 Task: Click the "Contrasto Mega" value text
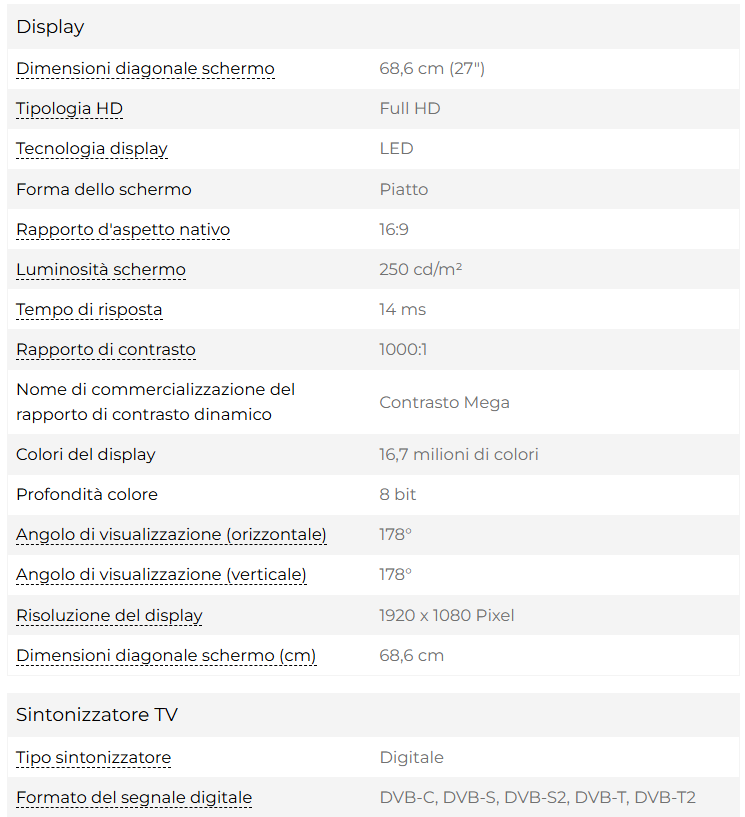tap(444, 403)
